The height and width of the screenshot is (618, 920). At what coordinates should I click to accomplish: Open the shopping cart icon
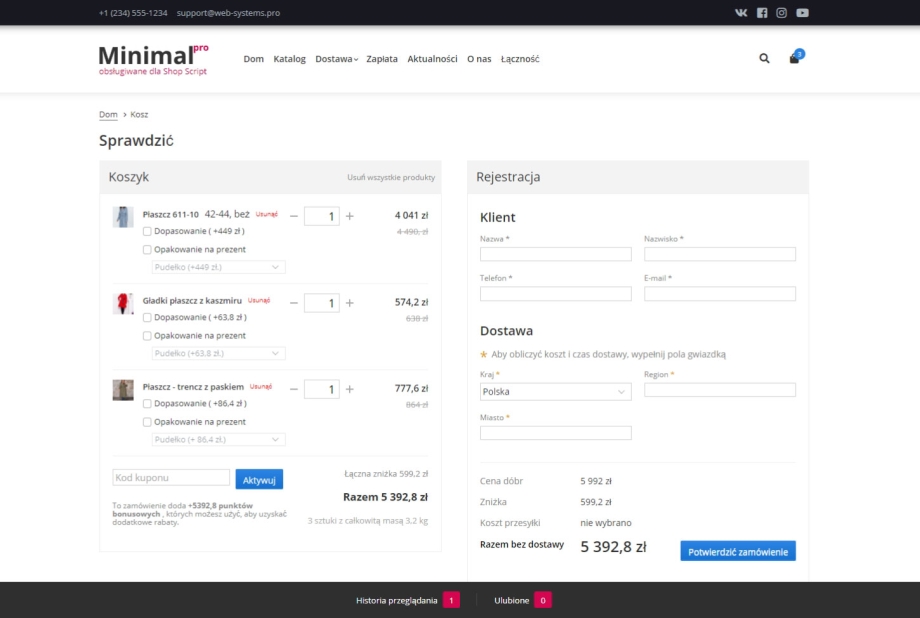tap(794, 59)
